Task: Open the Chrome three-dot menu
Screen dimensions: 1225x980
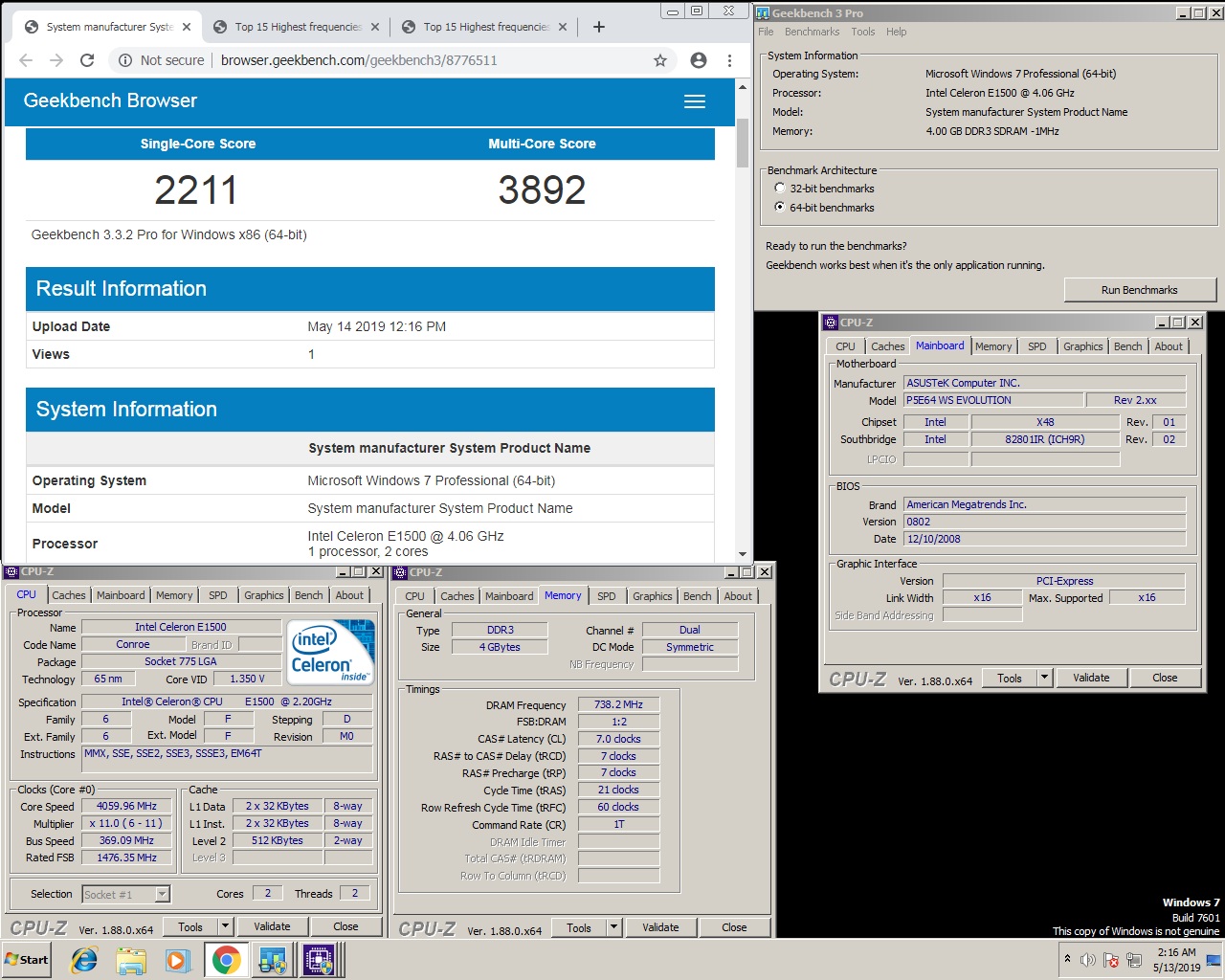Action: (729, 60)
